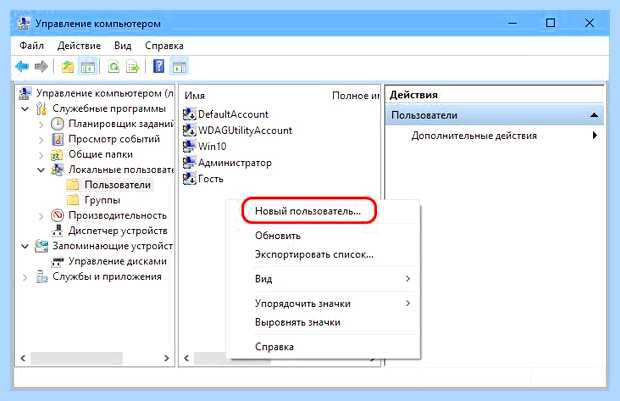This screenshot has height=401, width=620.
Task: Click the Полное имя column header
Action: [355, 95]
